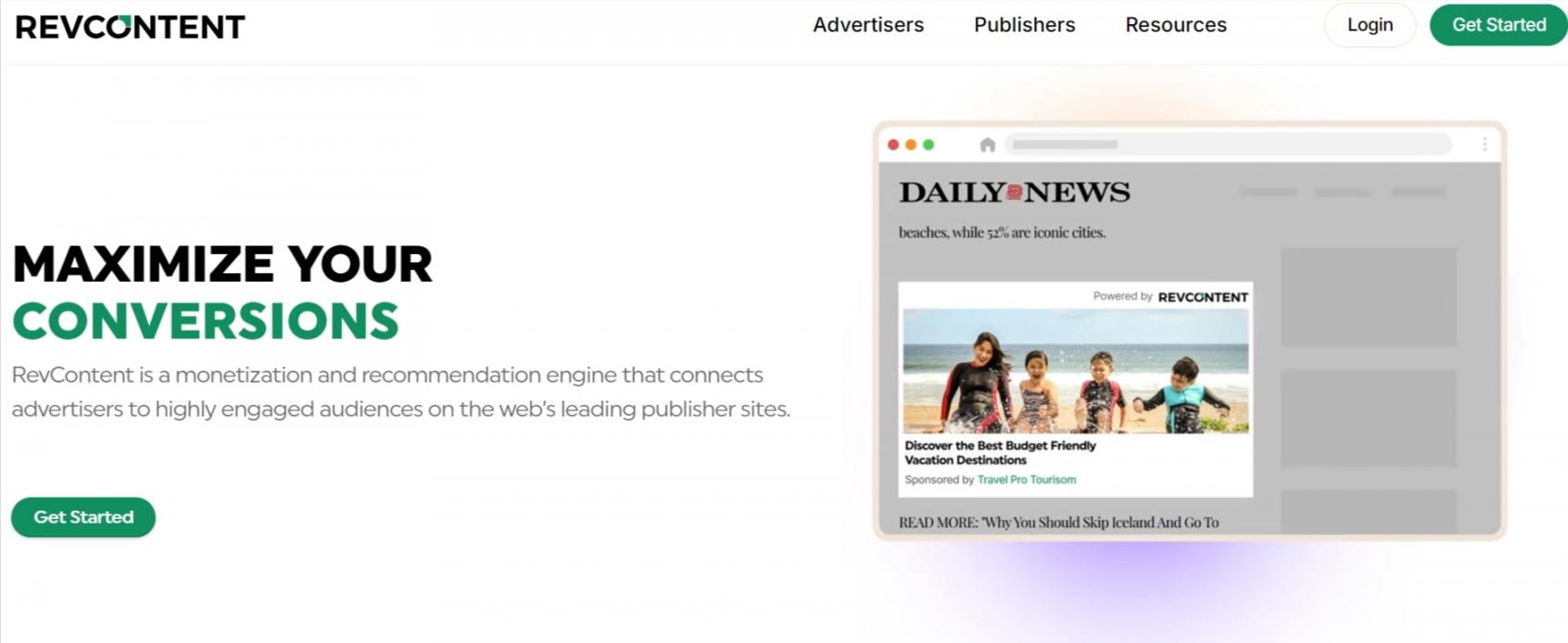Click the Daily News logo
Image resolution: width=1568 pixels, height=643 pixels.
point(1015,193)
